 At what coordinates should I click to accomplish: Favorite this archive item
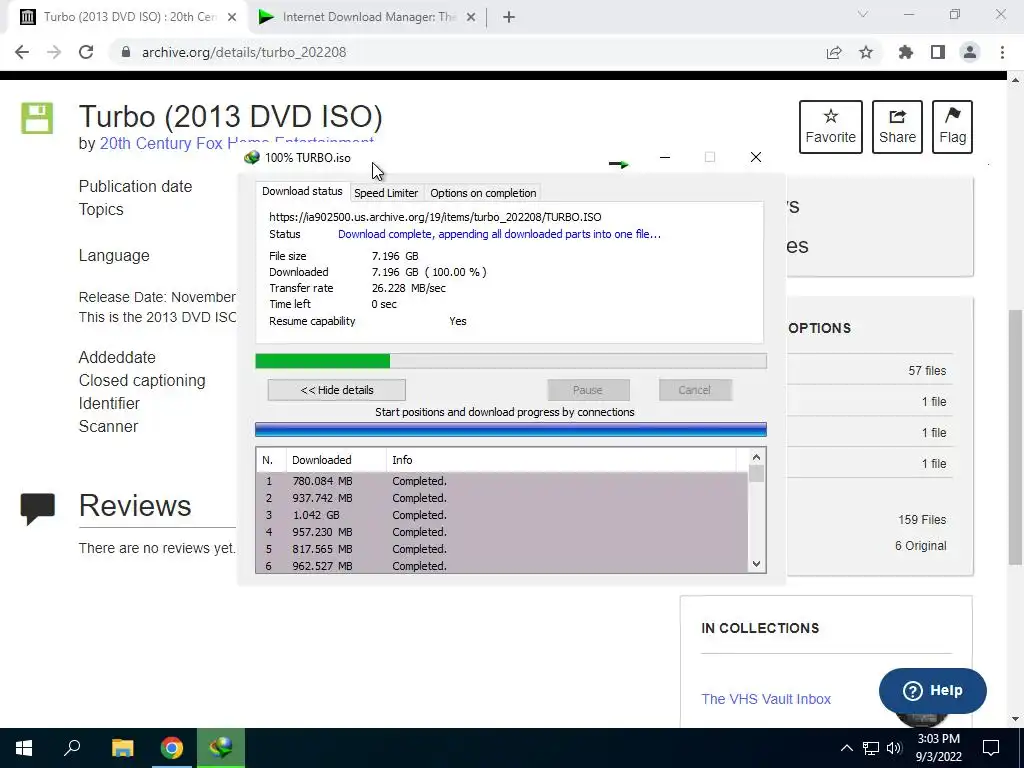(831, 127)
